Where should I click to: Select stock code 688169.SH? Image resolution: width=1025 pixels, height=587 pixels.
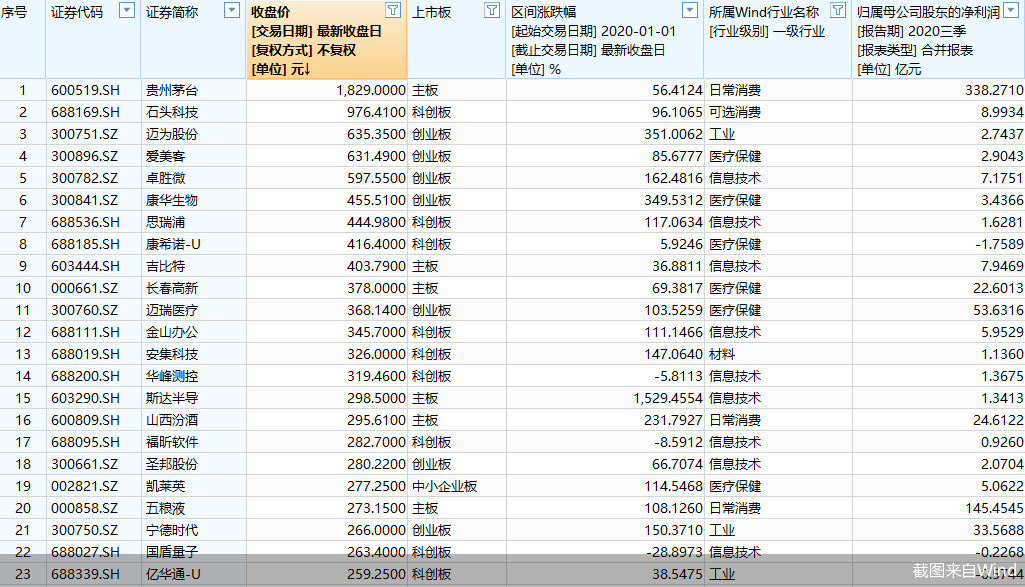[x=86, y=112]
